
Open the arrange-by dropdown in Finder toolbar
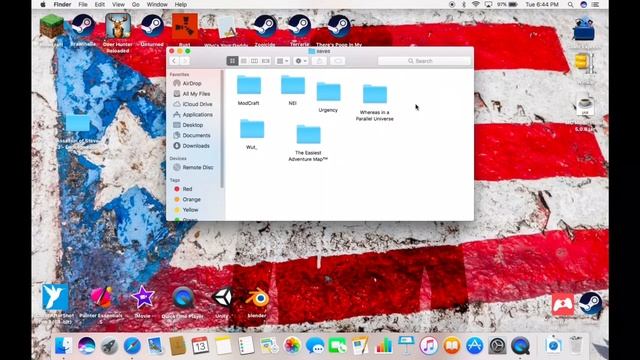tap(282, 61)
